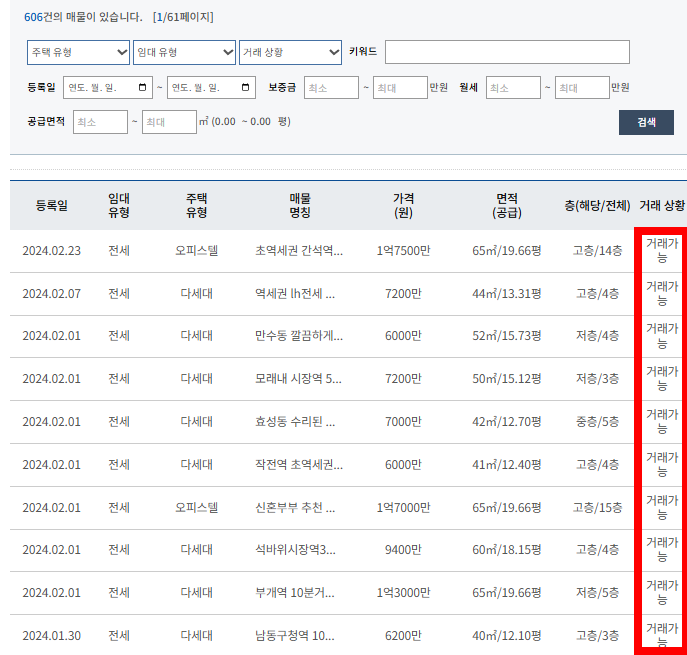Open listing 석바위시장역3...

coord(295,549)
